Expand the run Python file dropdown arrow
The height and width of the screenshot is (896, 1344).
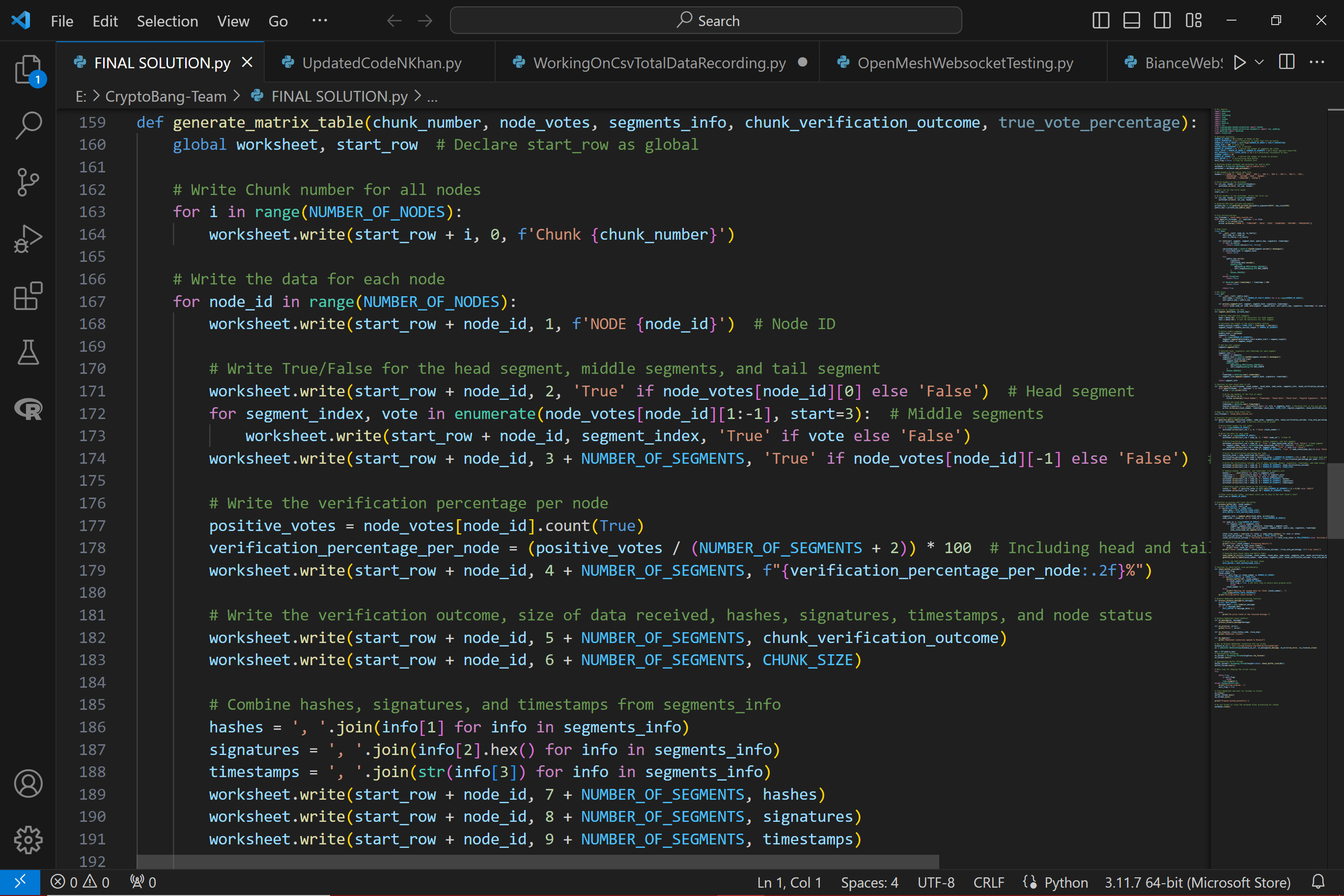pyautogui.click(x=1260, y=62)
